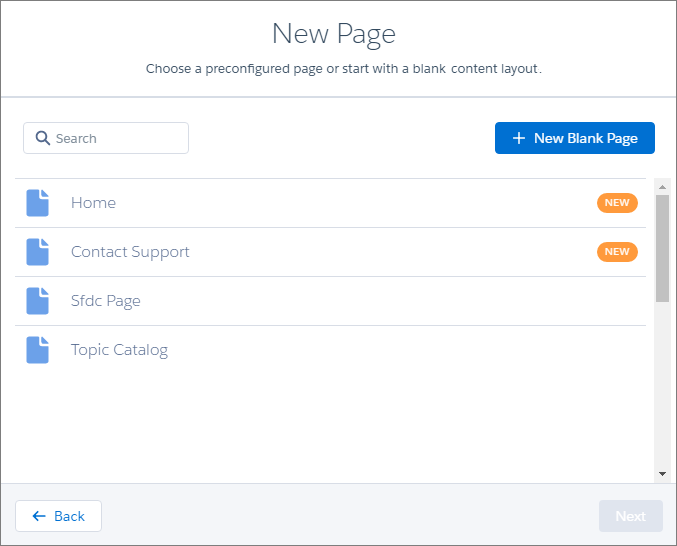Click the Home page file icon
677x546 pixels.
pos(38,203)
